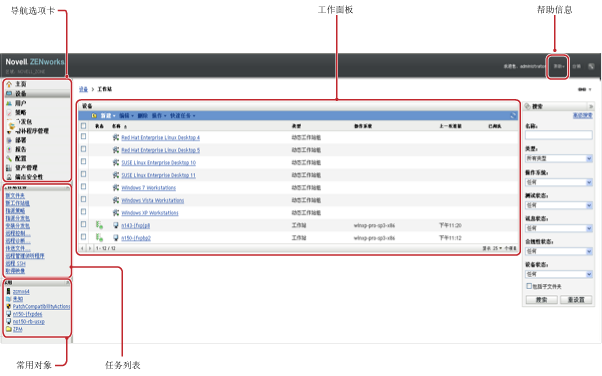Click 删除 on the devices toolbar

(142, 116)
